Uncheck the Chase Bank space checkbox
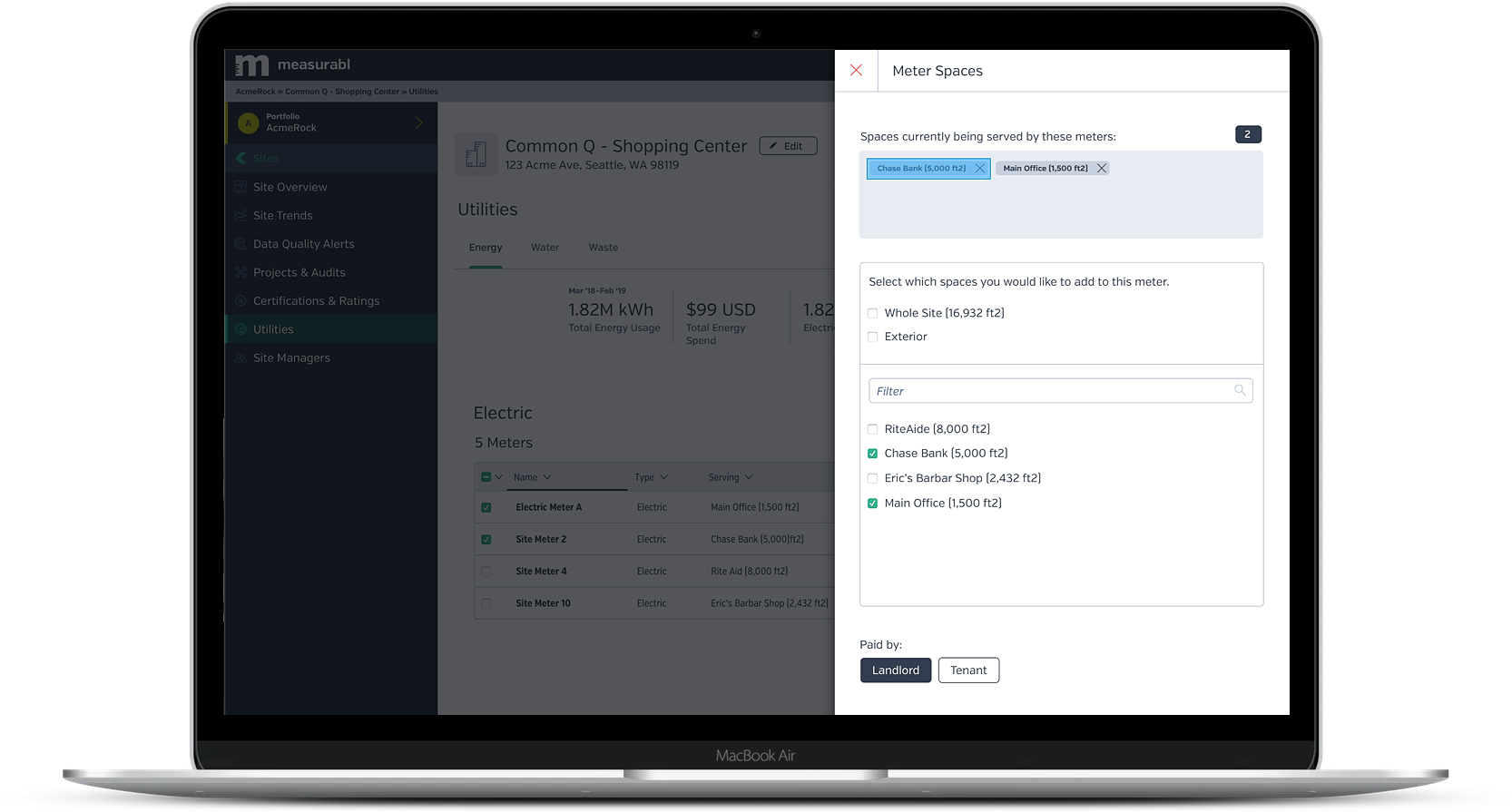This screenshot has width=1512, height=812. [872, 454]
